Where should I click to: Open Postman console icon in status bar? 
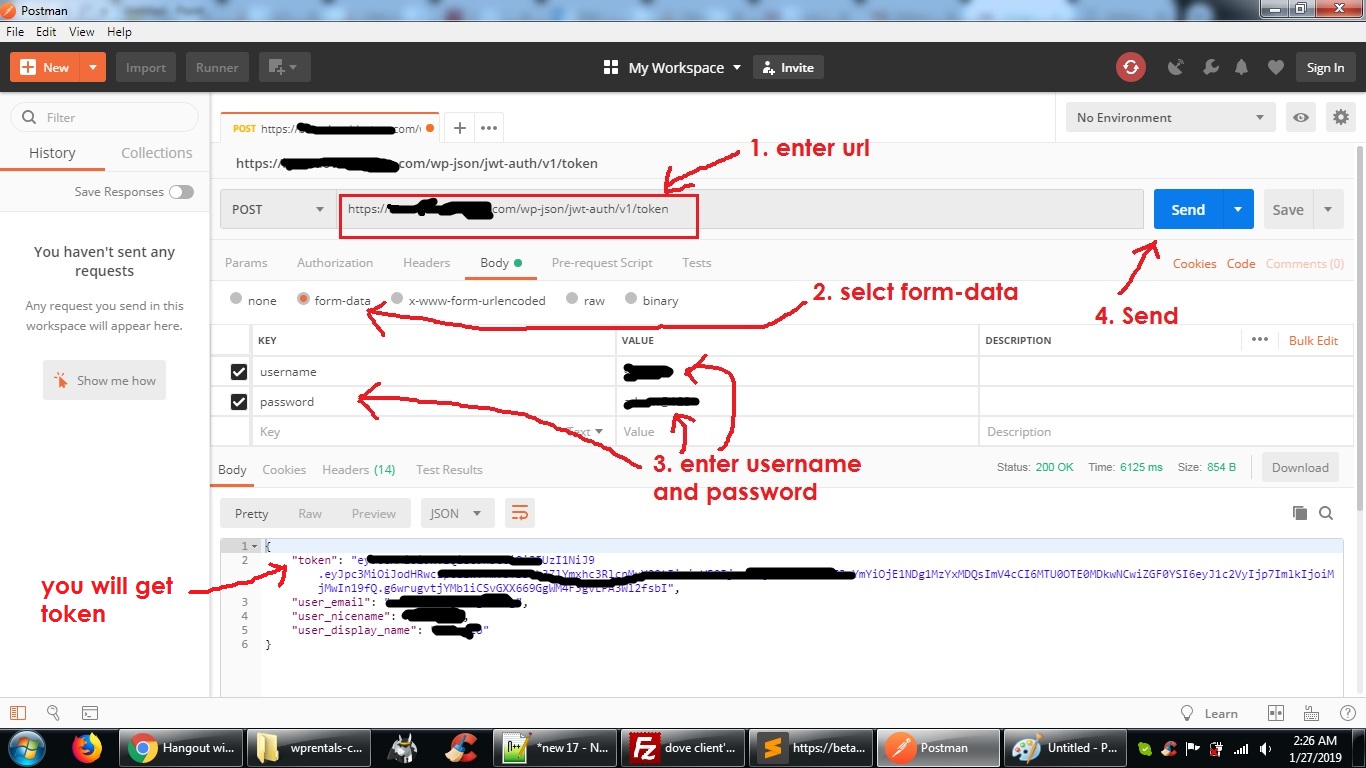pyautogui.click(x=90, y=713)
